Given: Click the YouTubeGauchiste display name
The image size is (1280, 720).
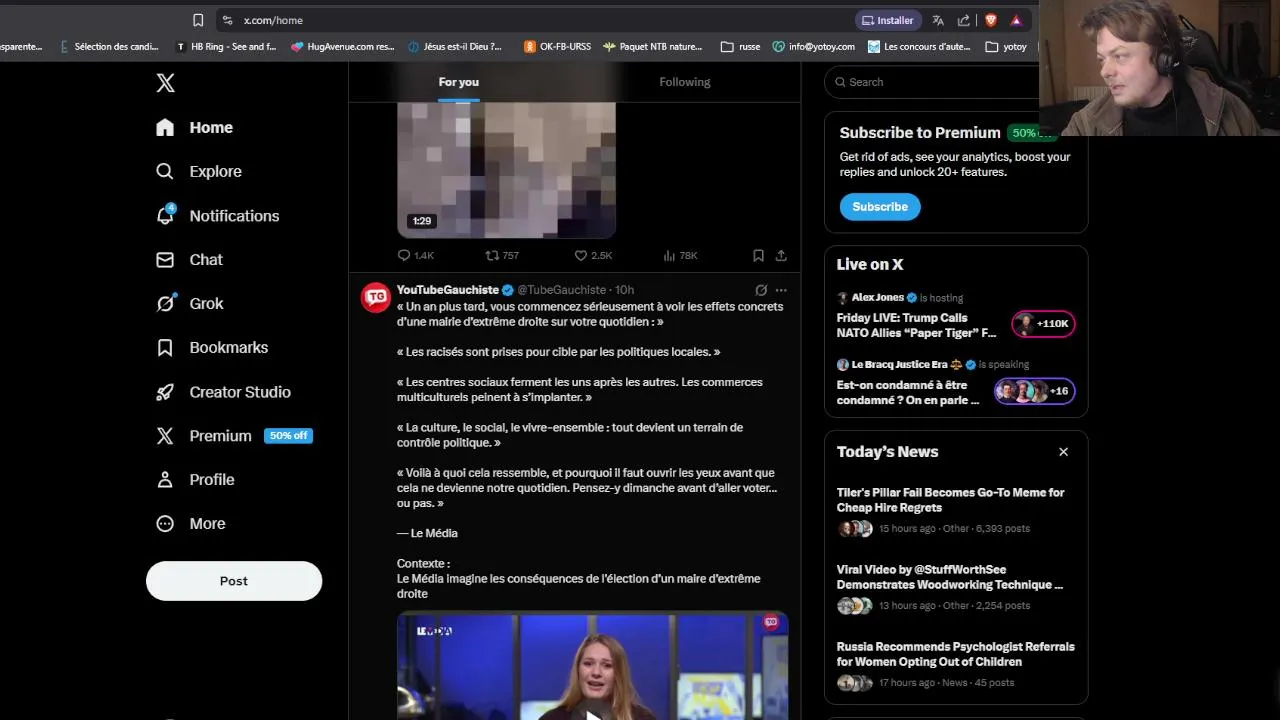Looking at the screenshot, I should click(x=447, y=290).
